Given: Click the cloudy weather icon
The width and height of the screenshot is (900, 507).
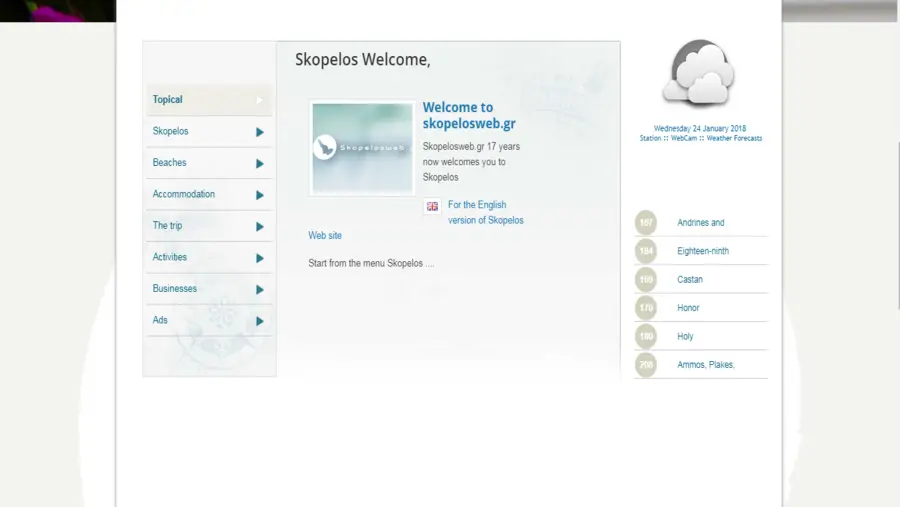Looking at the screenshot, I should (699, 73).
